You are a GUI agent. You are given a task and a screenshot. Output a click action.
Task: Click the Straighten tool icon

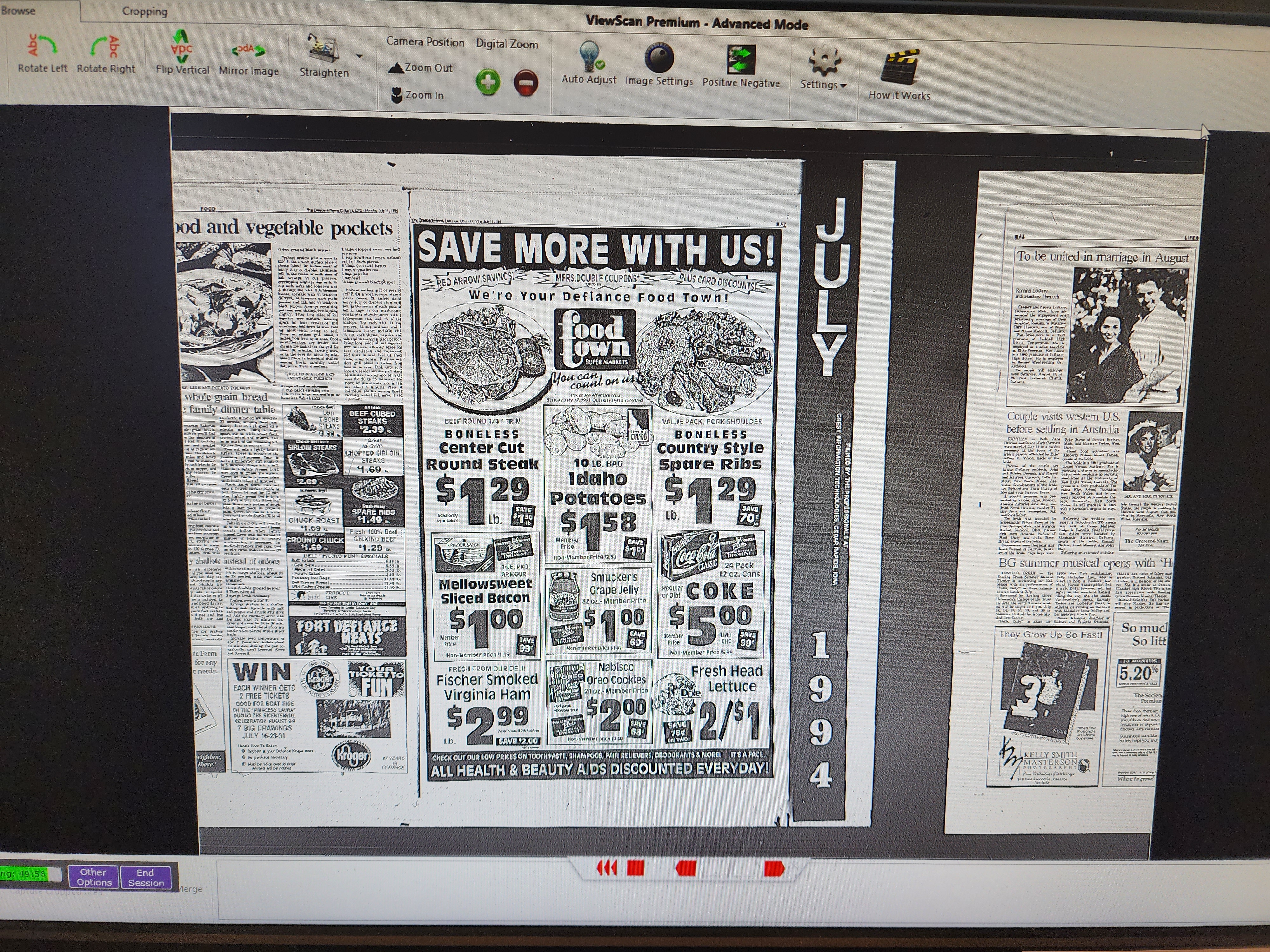click(323, 50)
